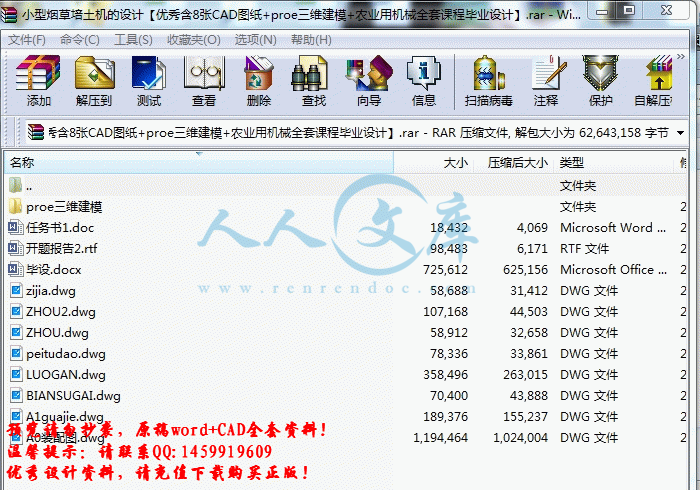The image size is (700, 490).
Task: Select the proe三维建模 folder
Action: (346, 207)
